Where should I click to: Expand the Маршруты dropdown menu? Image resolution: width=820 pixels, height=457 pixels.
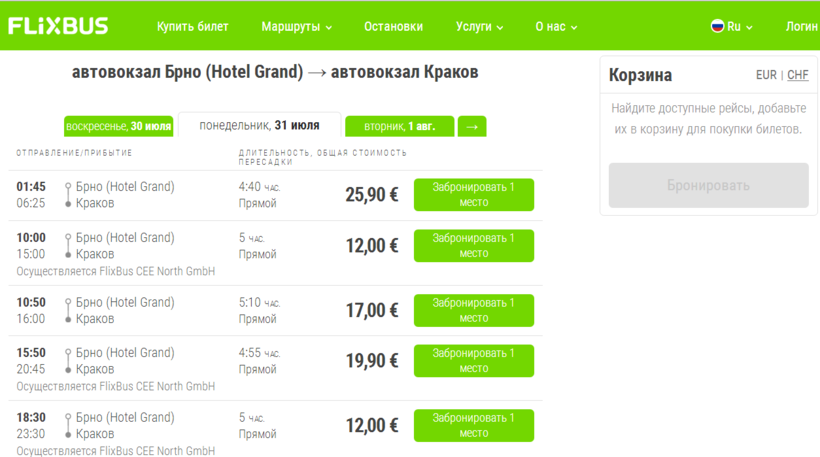(x=296, y=27)
